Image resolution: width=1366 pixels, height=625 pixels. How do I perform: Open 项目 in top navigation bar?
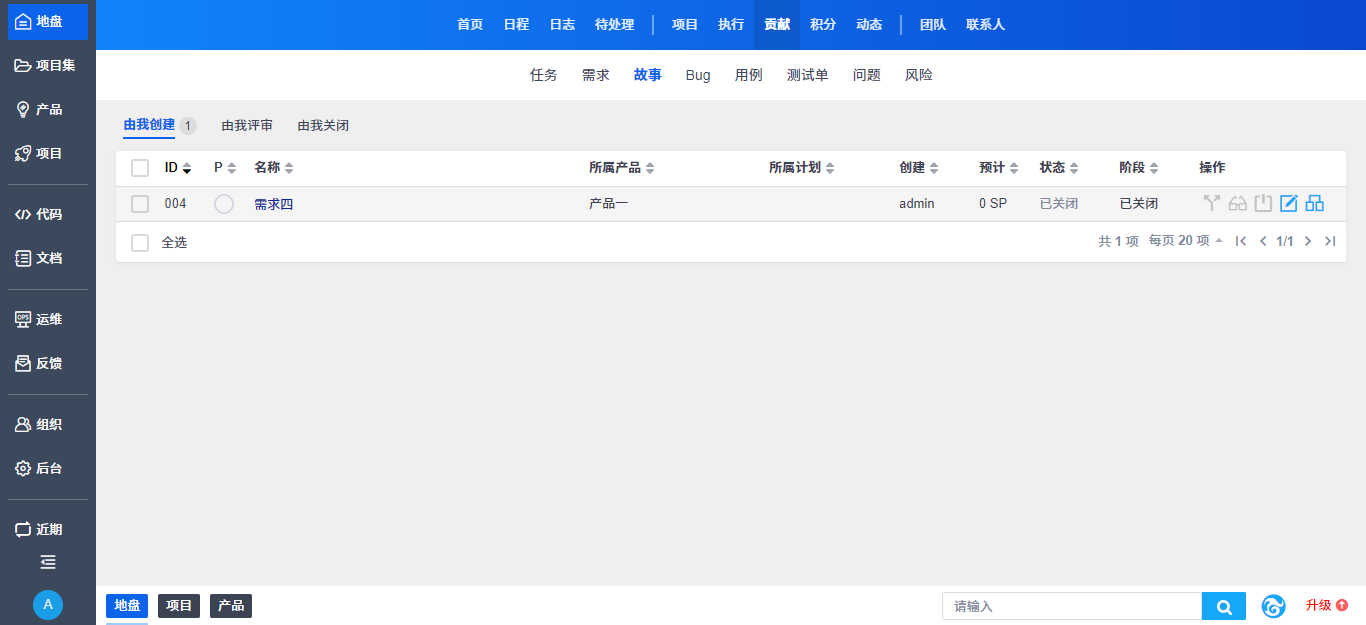[685, 25]
